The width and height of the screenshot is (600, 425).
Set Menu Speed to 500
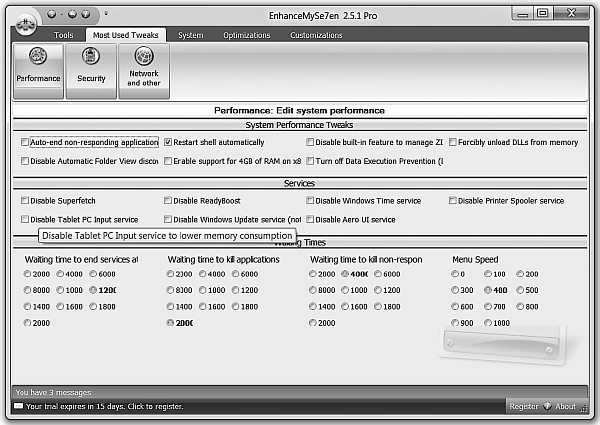(x=520, y=290)
